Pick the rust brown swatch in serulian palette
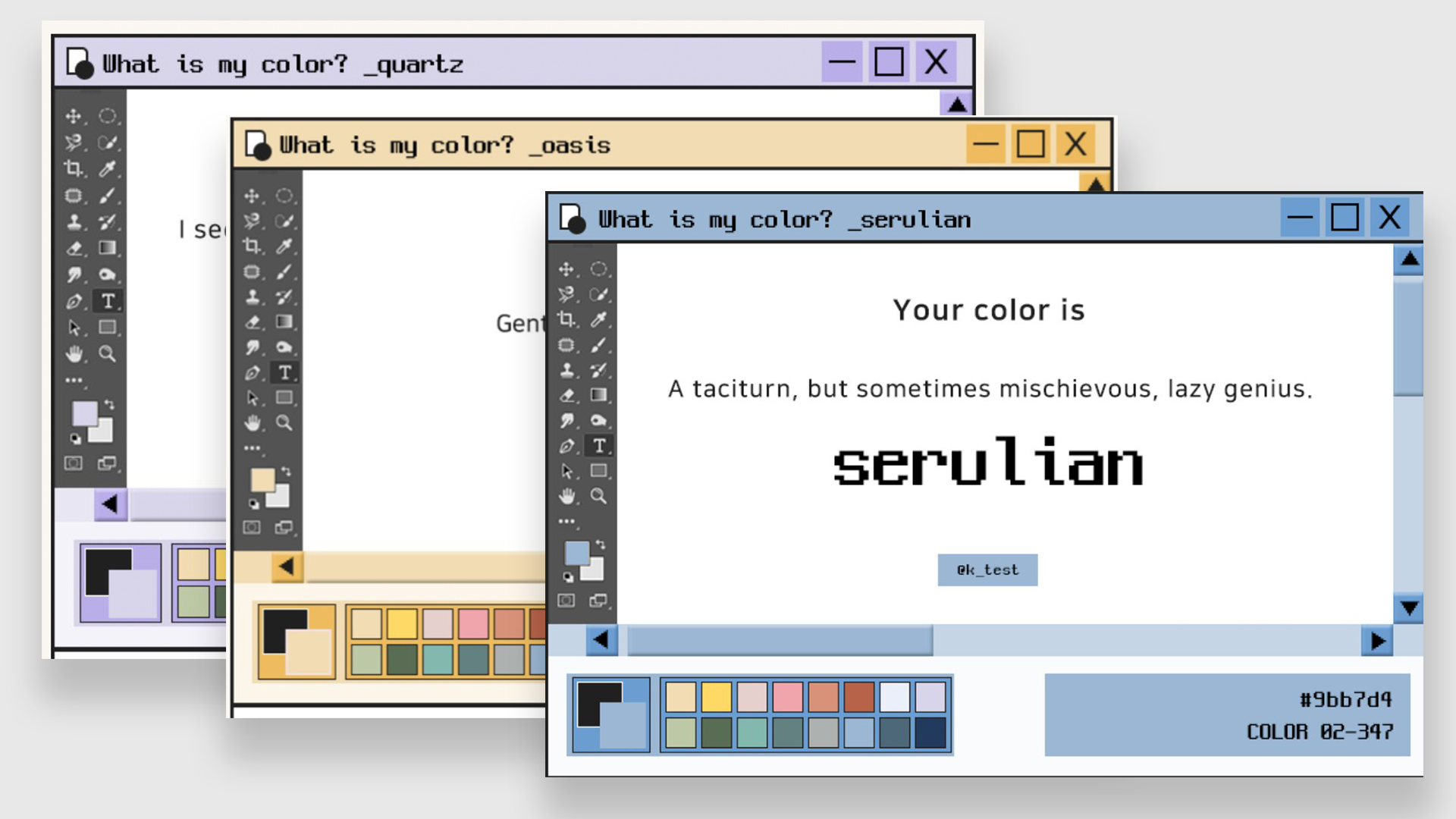Image resolution: width=1456 pixels, height=819 pixels. (858, 697)
